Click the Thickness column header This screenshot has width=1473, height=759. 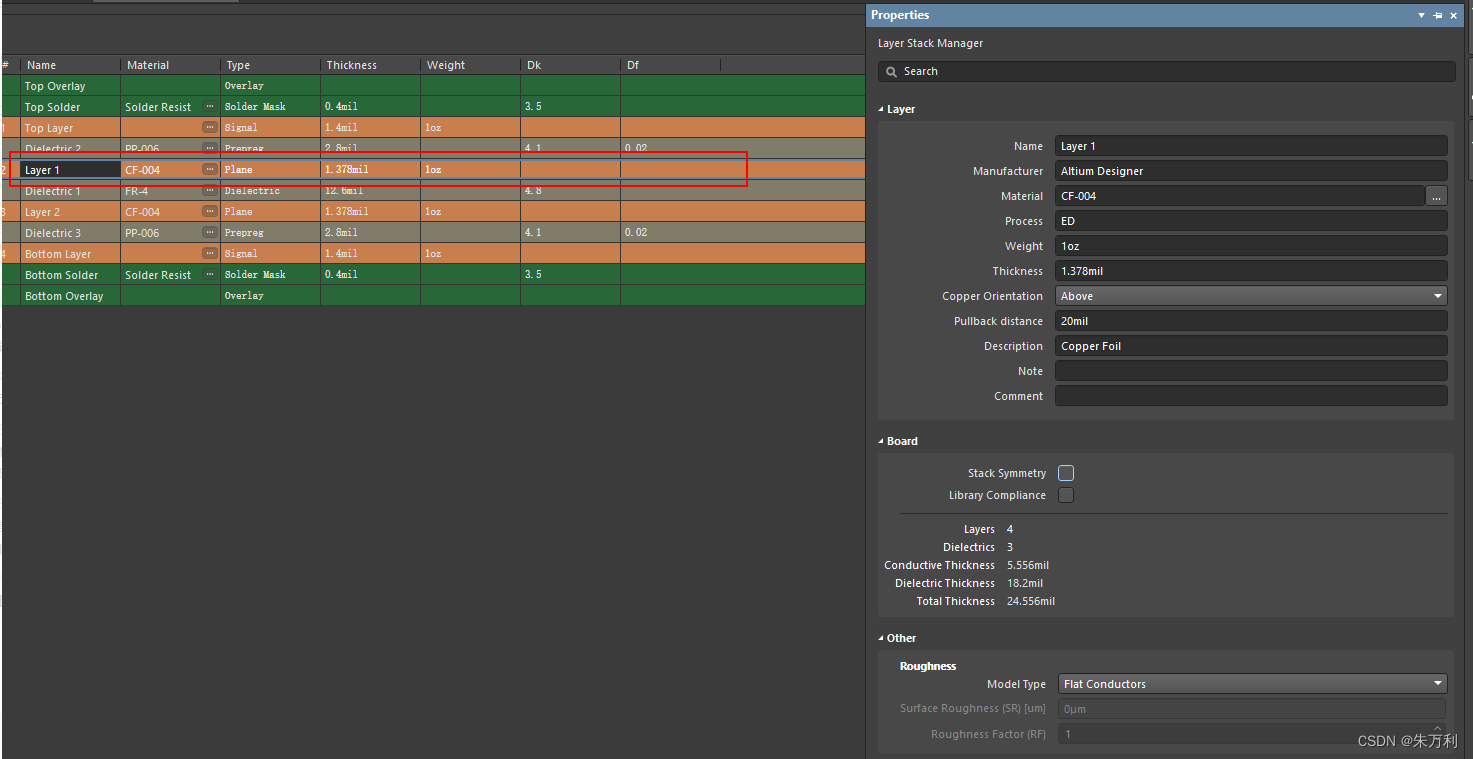pos(352,65)
